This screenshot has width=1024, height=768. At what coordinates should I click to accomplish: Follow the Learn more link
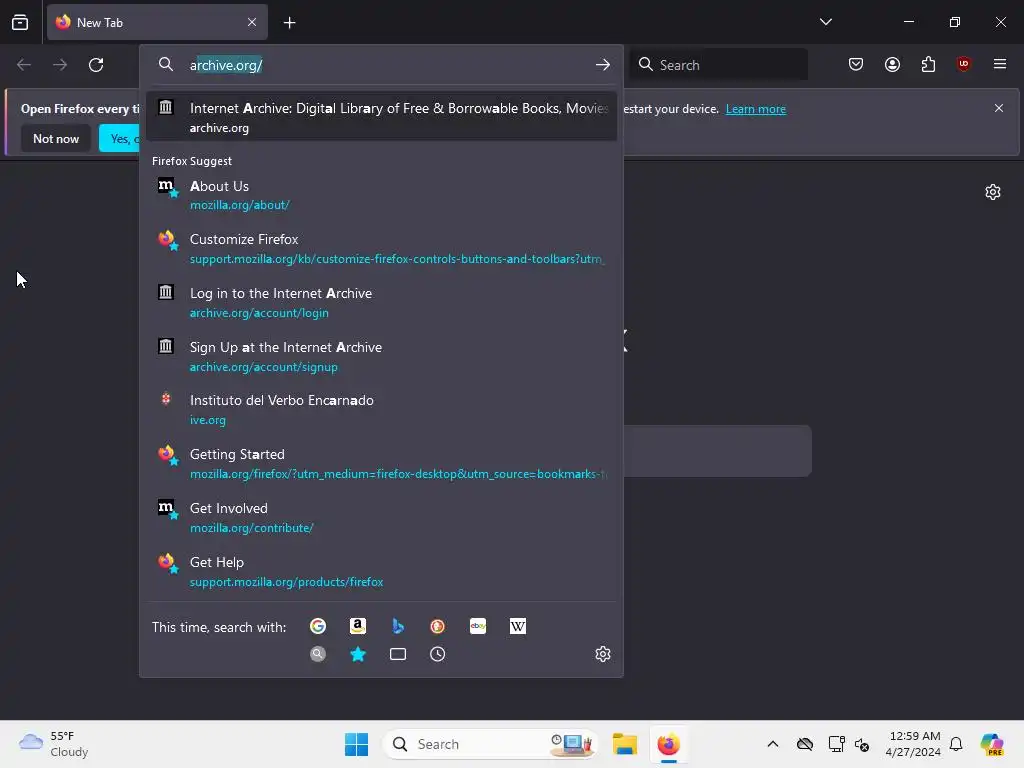click(x=756, y=109)
